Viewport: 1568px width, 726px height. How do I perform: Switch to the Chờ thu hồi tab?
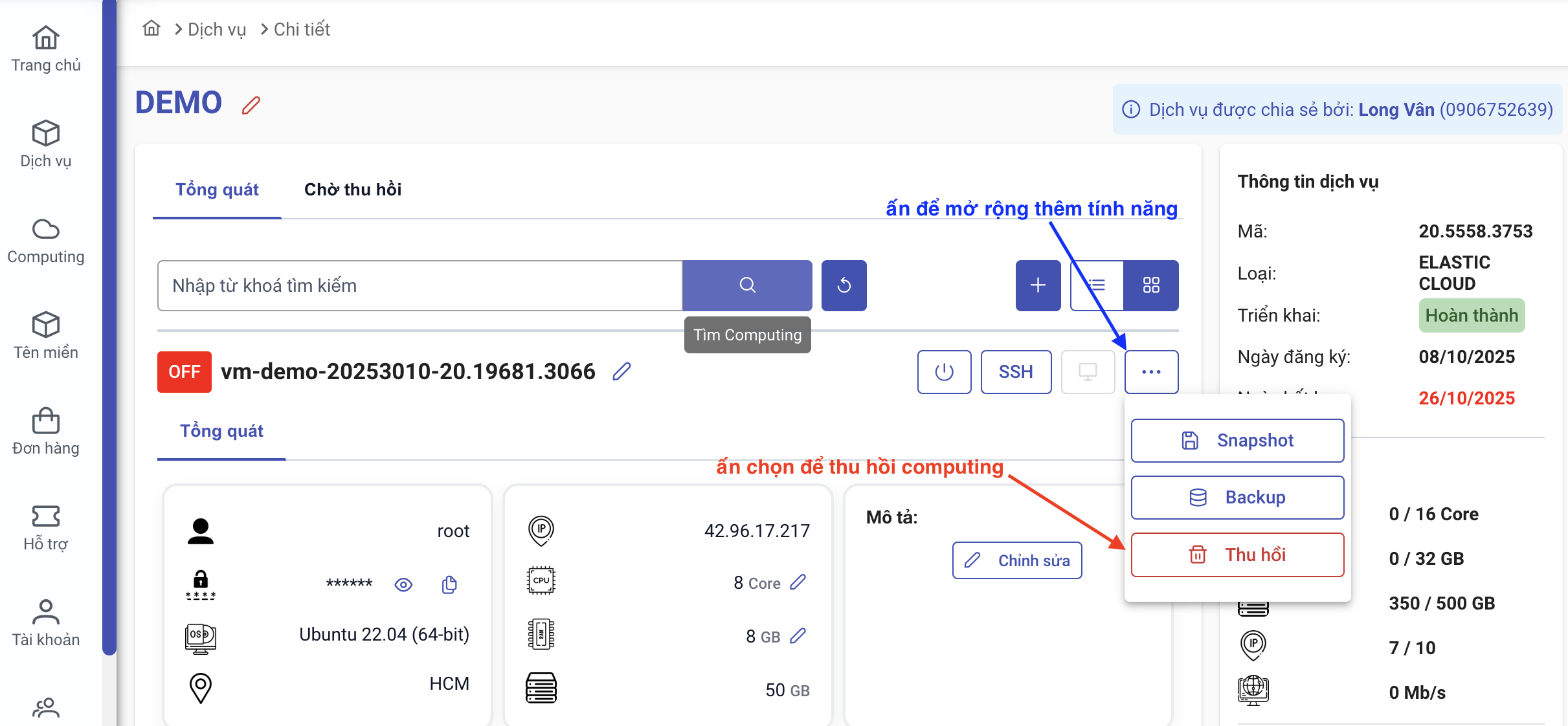pyautogui.click(x=353, y=190)
